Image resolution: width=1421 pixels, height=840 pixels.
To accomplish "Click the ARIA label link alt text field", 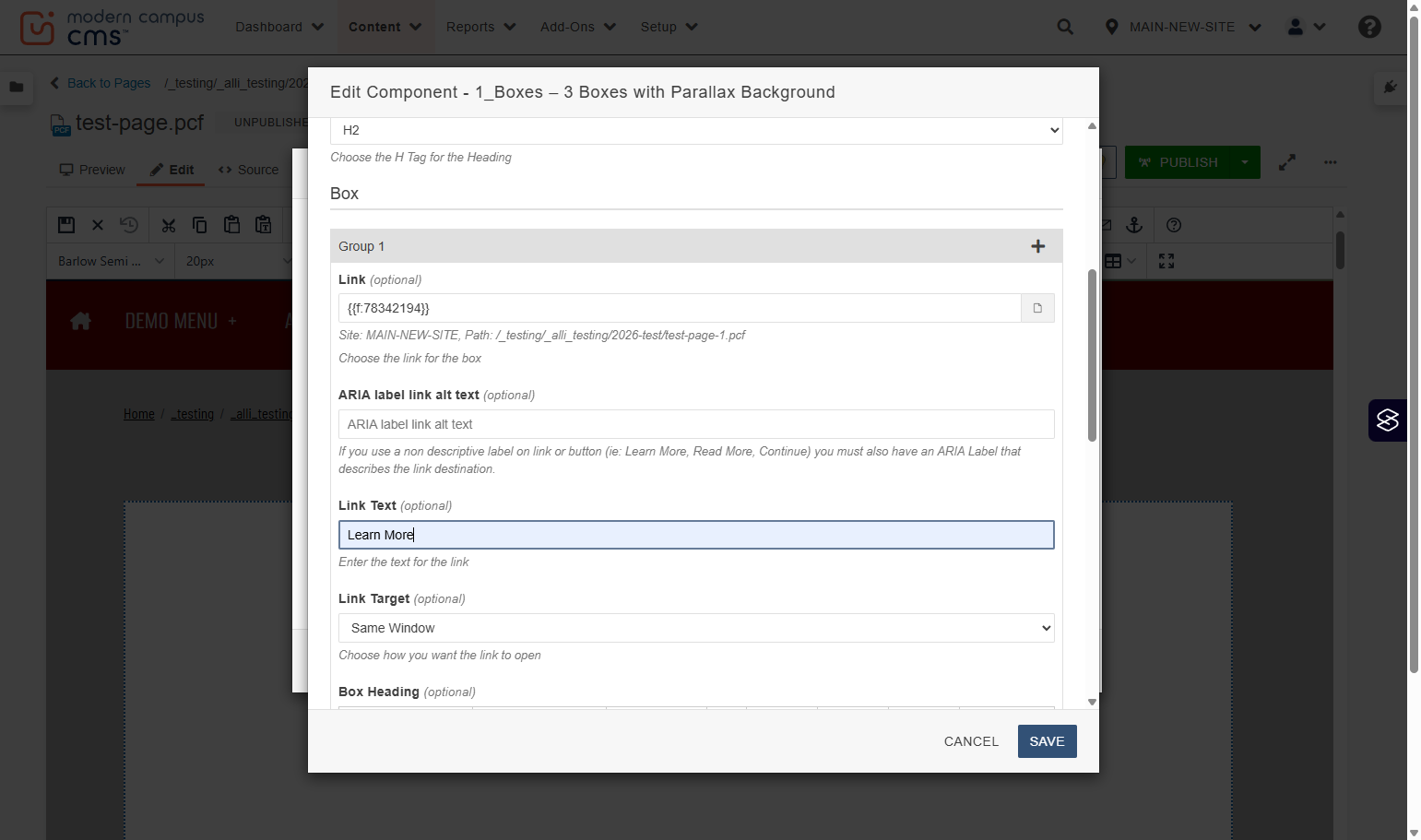I will tap(696, 424).
